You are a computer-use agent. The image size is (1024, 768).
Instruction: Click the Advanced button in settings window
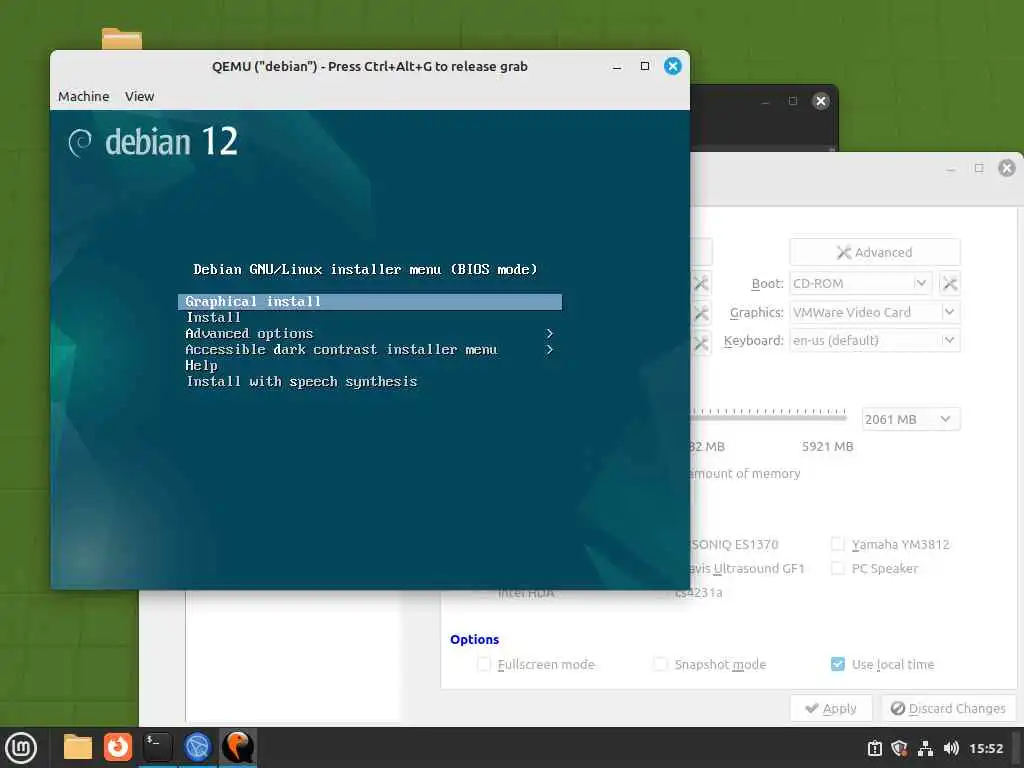pyautogui.click(x=874, y=252)
